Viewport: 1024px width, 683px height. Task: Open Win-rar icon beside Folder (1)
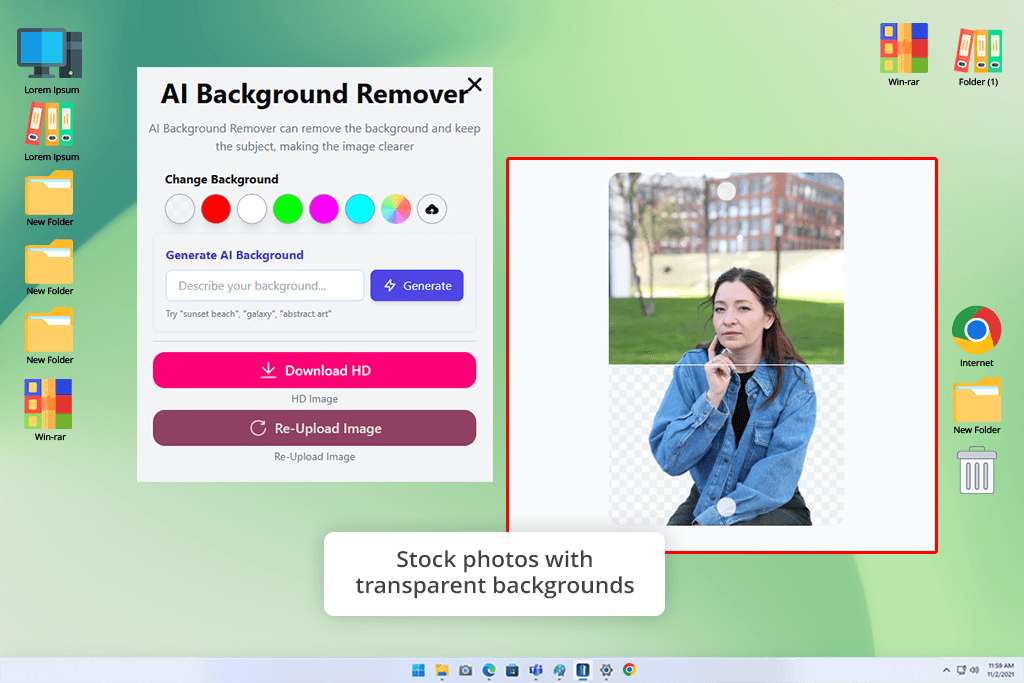903,55
